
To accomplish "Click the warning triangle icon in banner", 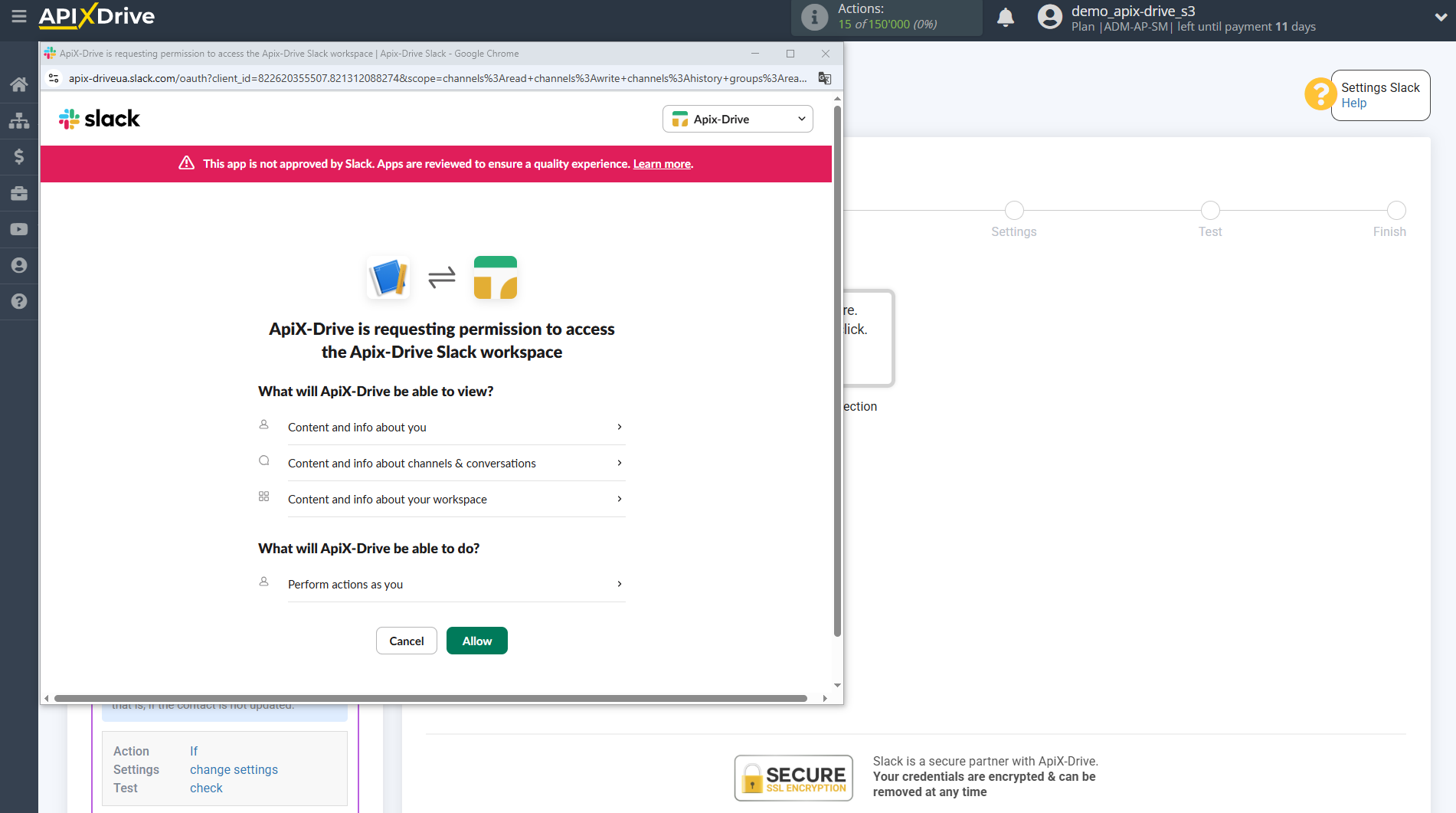I will click(186, 163).
